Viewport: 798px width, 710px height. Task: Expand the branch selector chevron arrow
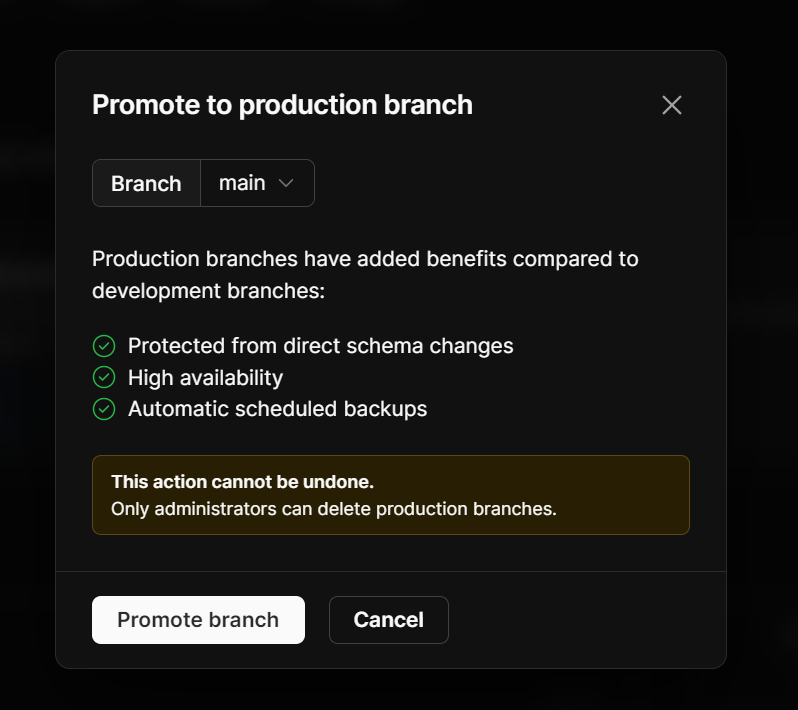tap(286, 183)
